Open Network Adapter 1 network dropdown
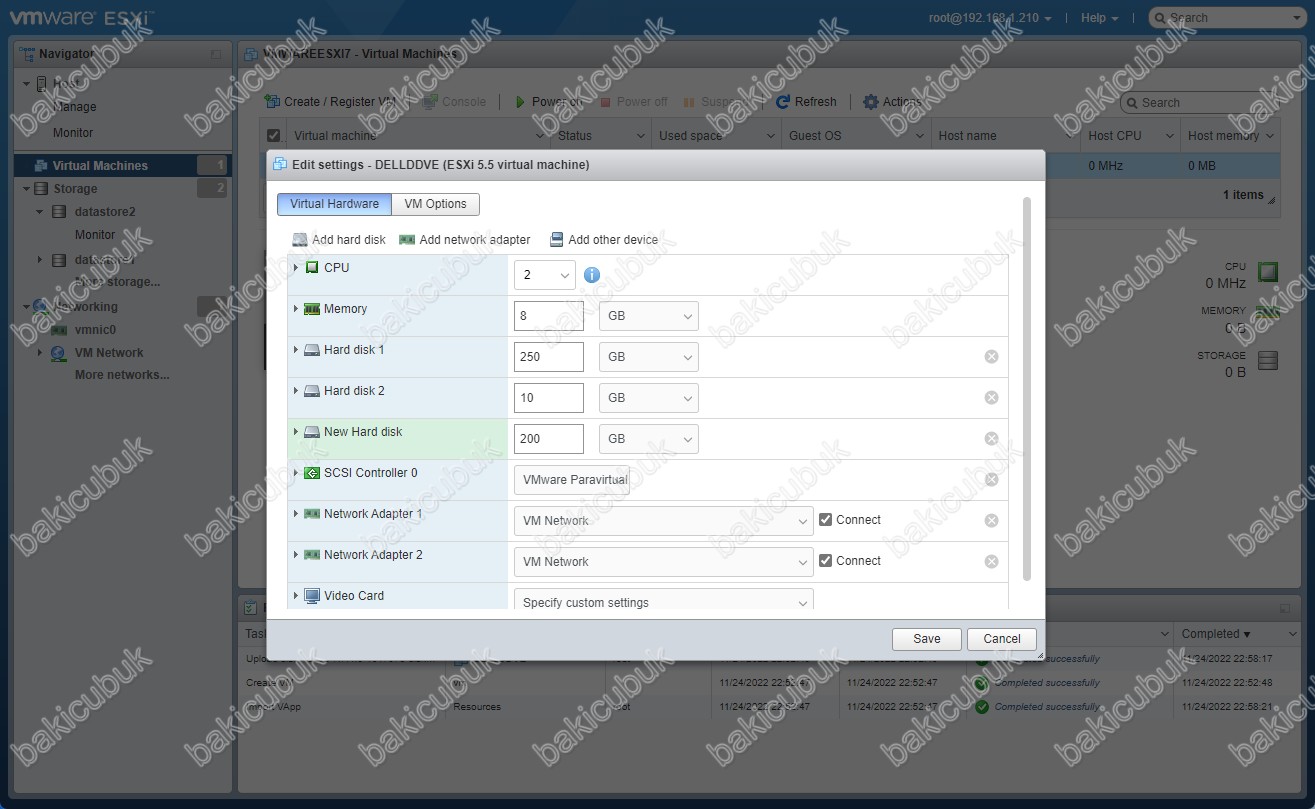The image size is (1315, 809). click(664, 521)
